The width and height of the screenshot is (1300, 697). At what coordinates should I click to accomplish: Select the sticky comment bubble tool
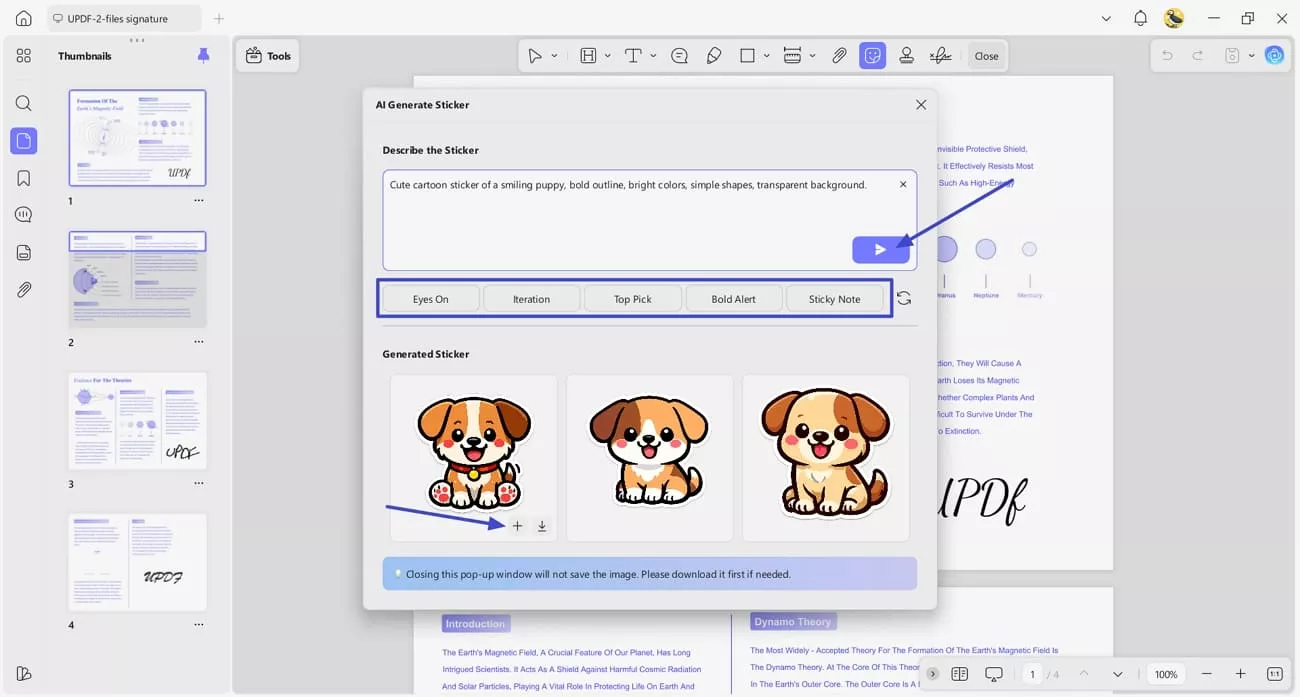pyautogui.click(x=680, y=56)
